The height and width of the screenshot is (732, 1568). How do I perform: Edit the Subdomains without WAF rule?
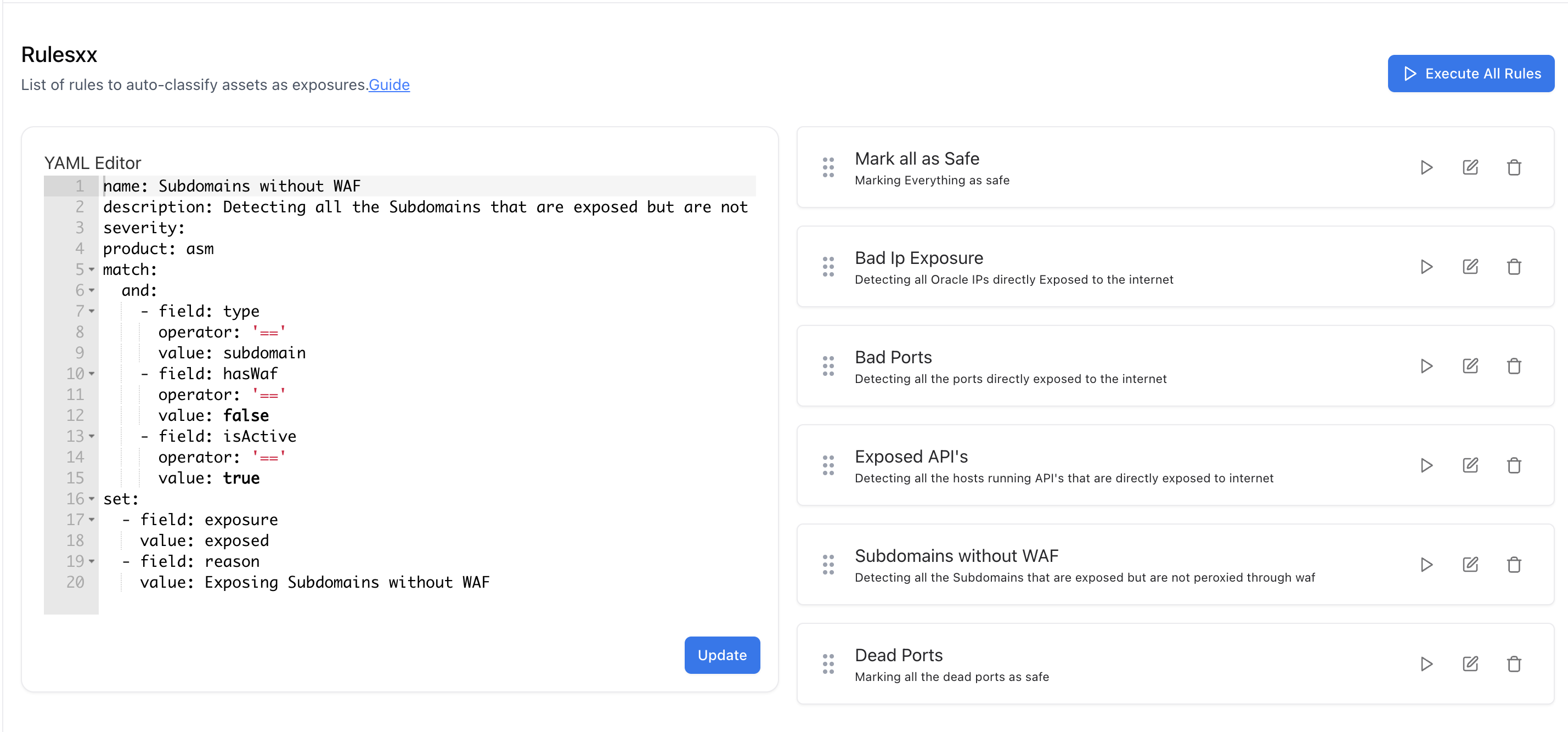pos(1470,565)
